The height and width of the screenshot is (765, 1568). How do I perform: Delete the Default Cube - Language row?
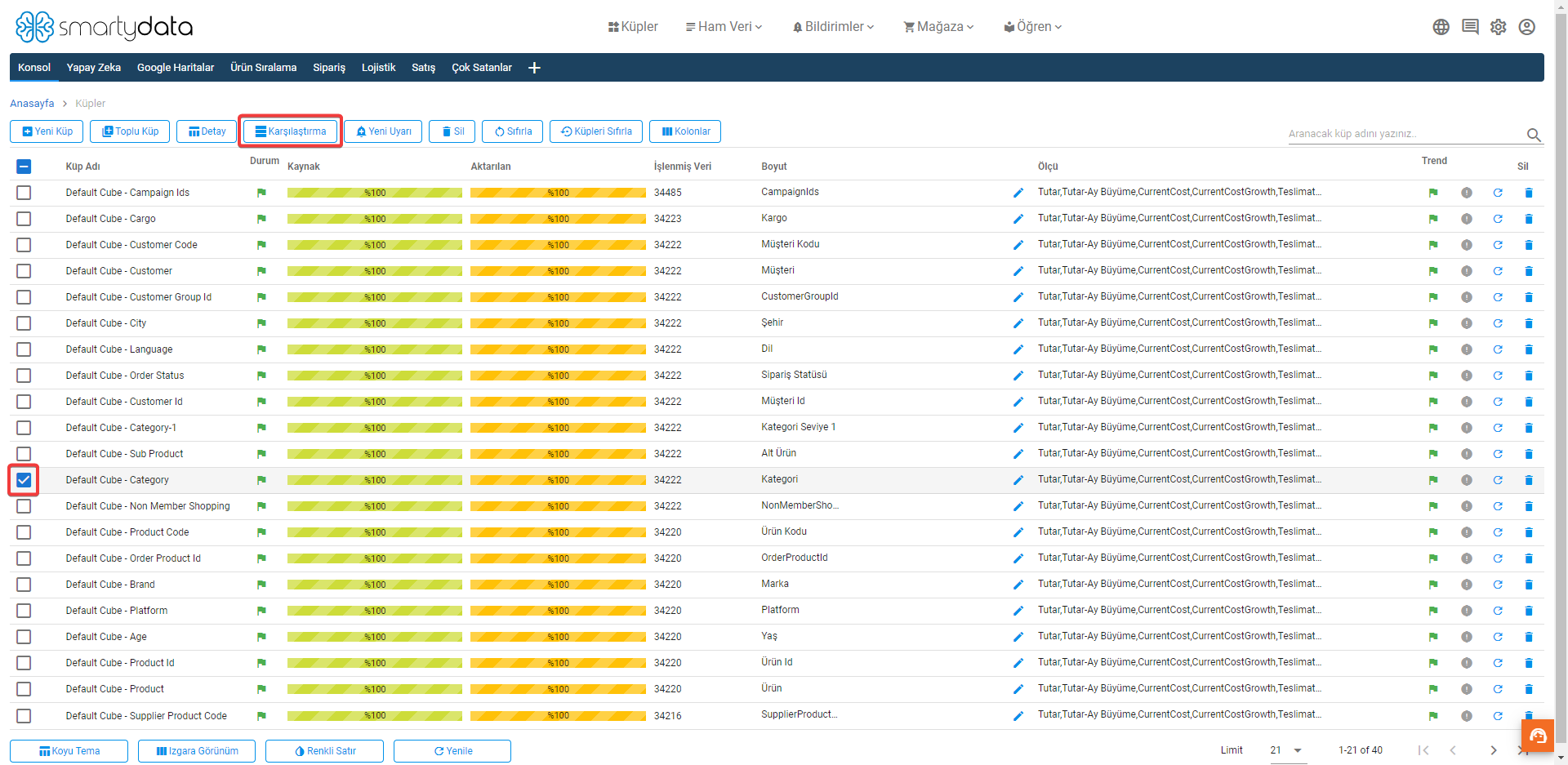[1529, 349]
